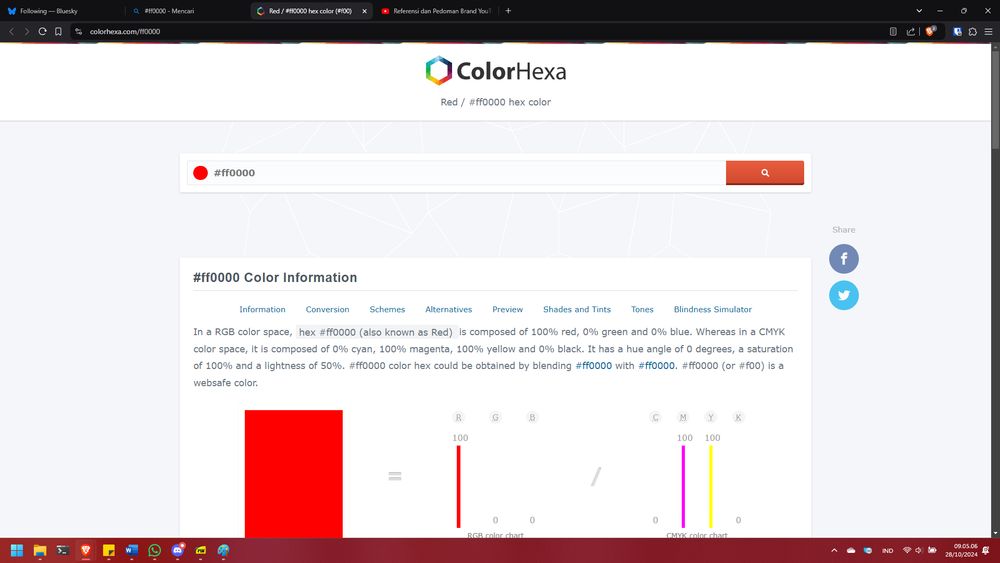Open Word from taskbar

132,550
